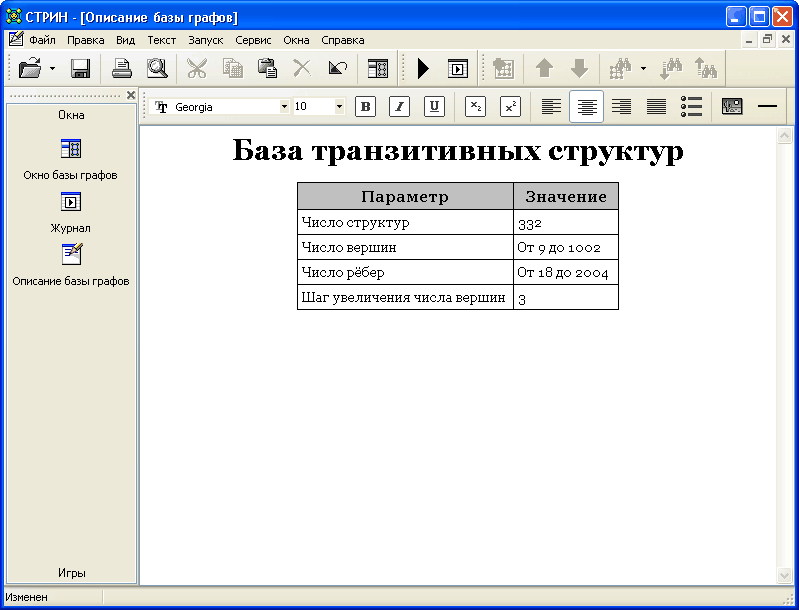Toggle Italic formatting

(x=400, y=107)
